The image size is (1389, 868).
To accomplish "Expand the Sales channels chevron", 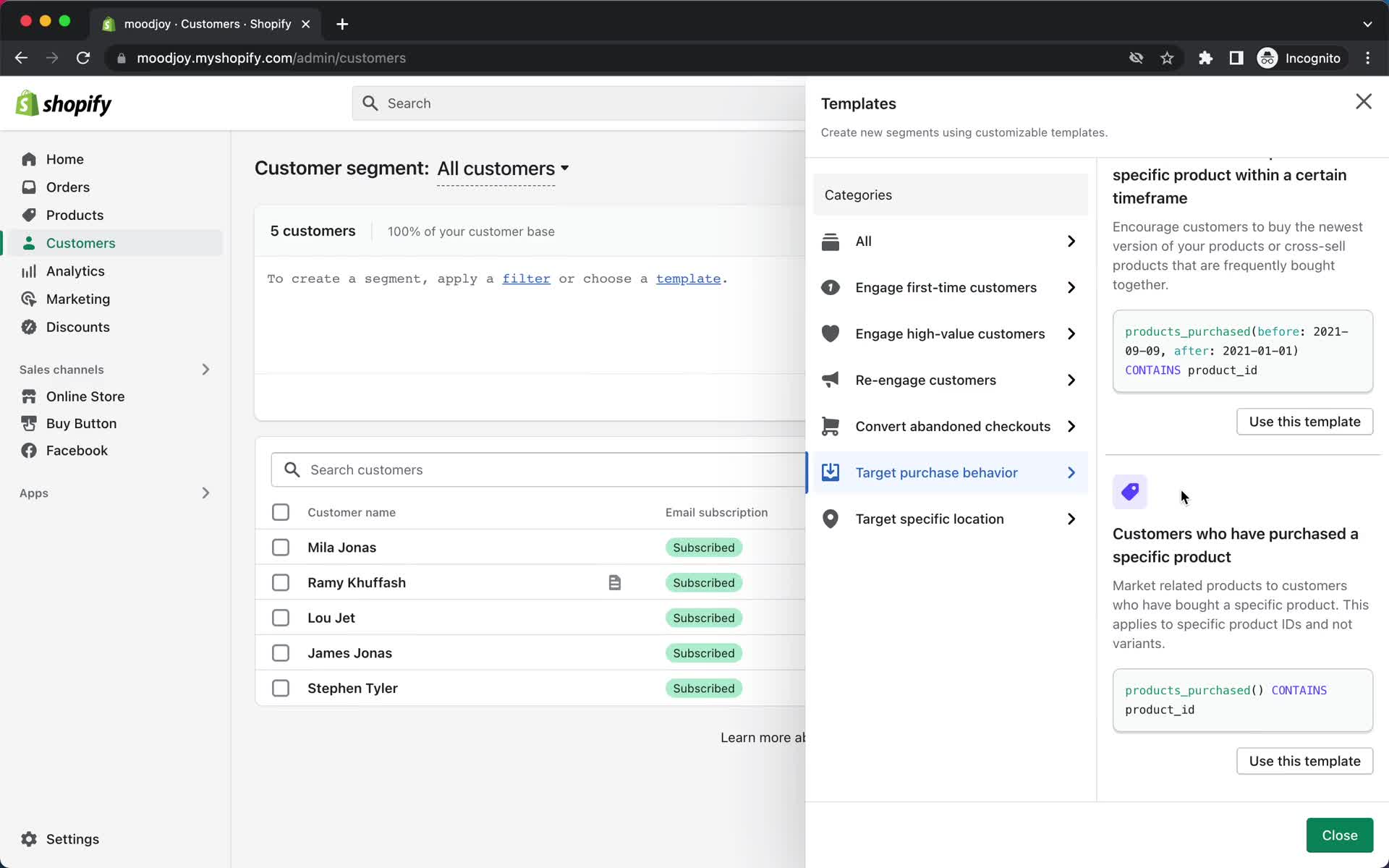I will point(205,370).
